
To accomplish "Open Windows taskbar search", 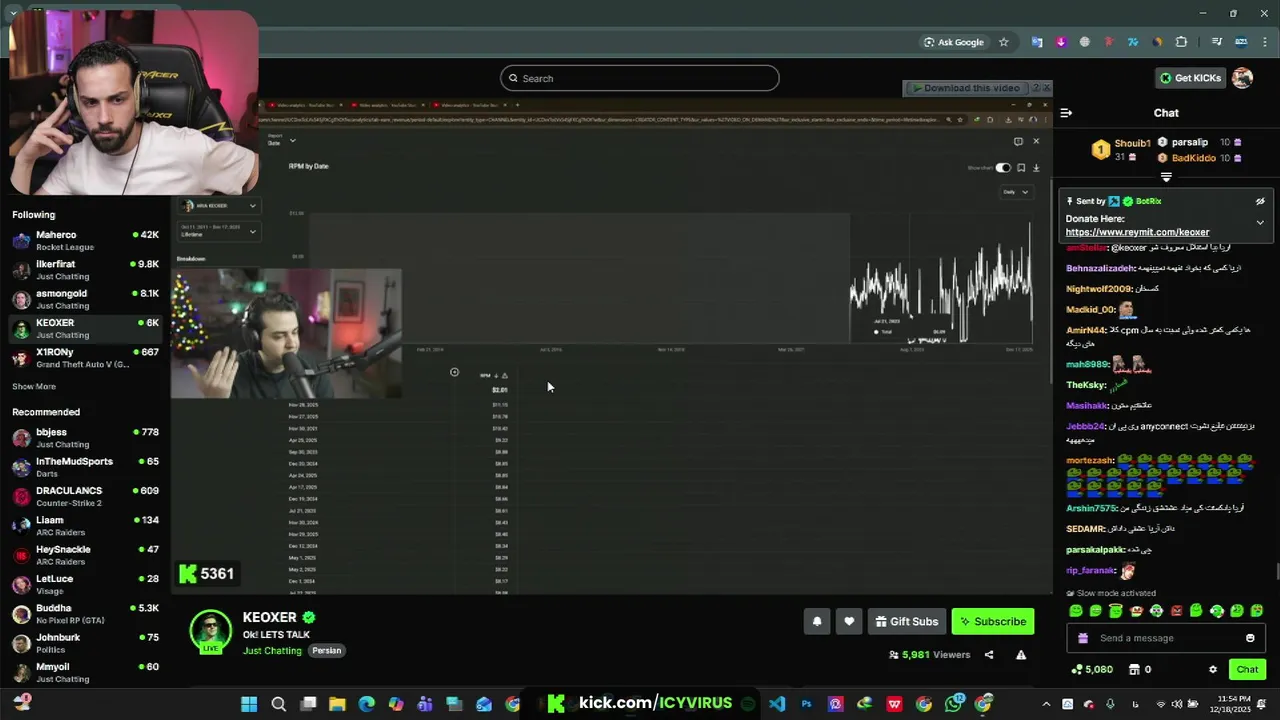I will [x=279, y=704].
